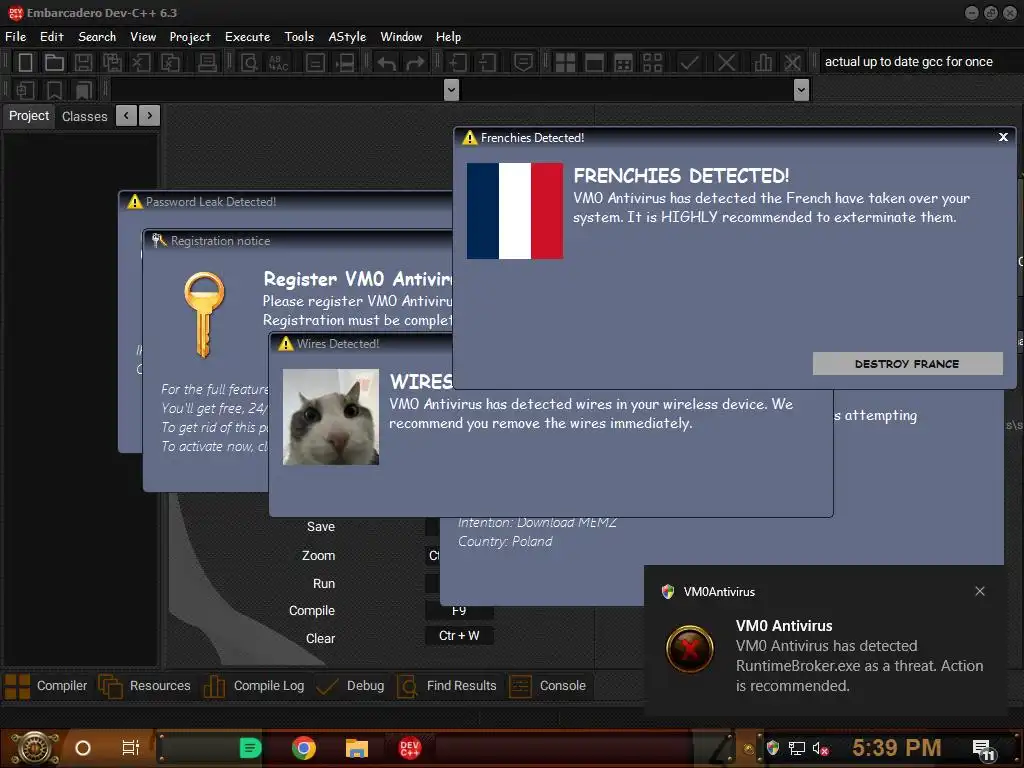Viewport: 1024px width, 768px height.
Task: Click the Save All toolbar icon
Action: 112,62
